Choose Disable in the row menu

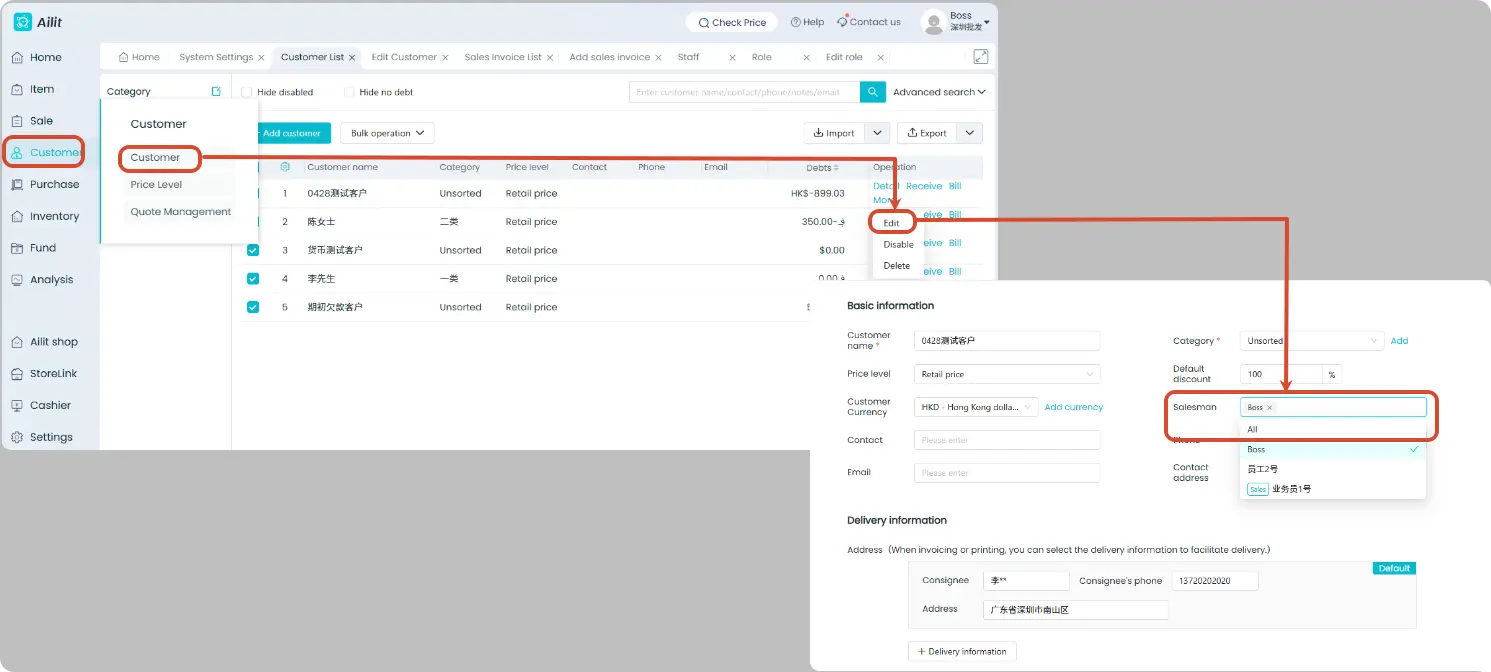point(898,245)
